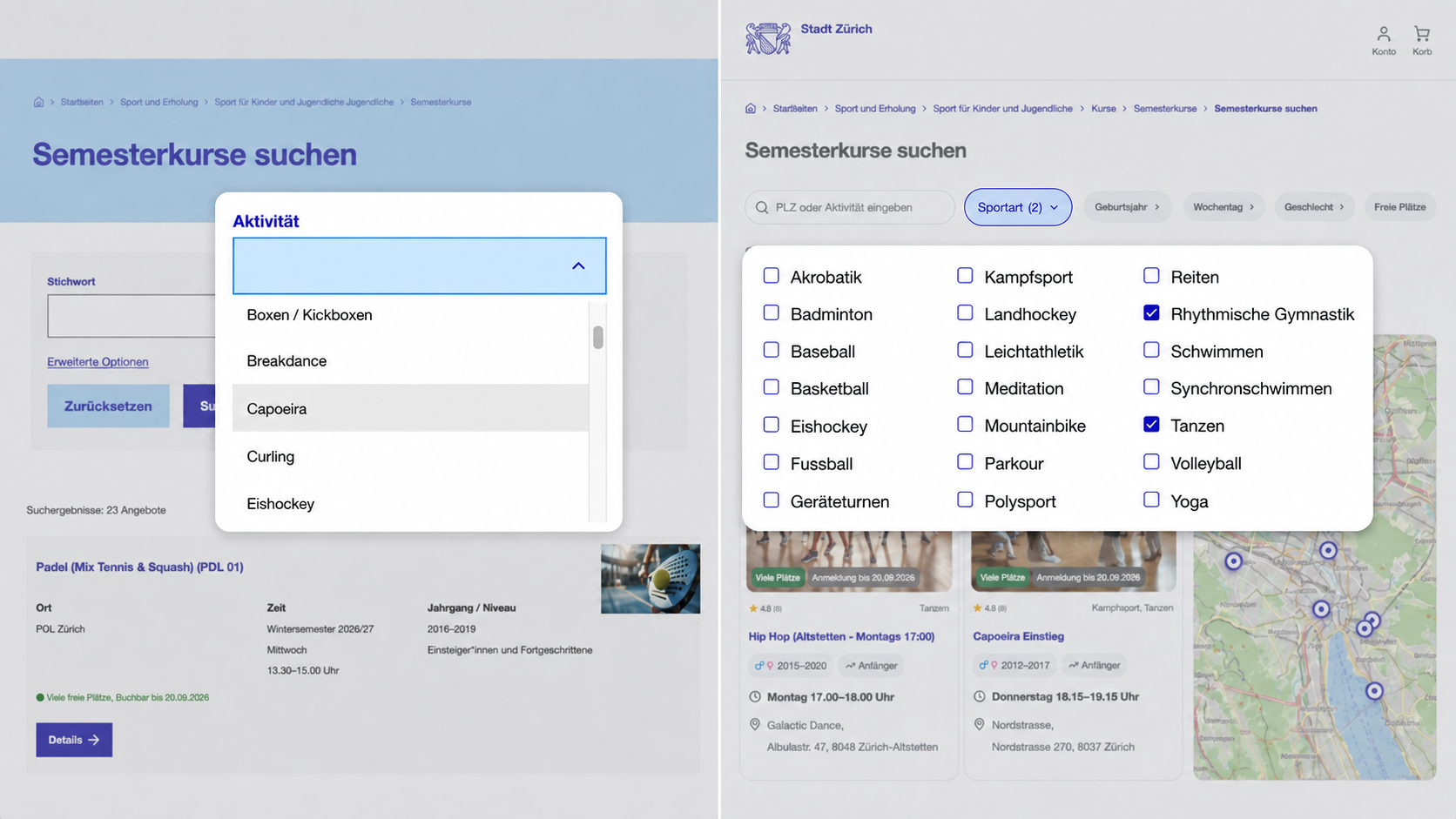Open Details for the Padel course
Image resolution: width=1456 pixels, height=819 pixels.
pyautogui.click(x=74, y=740)
